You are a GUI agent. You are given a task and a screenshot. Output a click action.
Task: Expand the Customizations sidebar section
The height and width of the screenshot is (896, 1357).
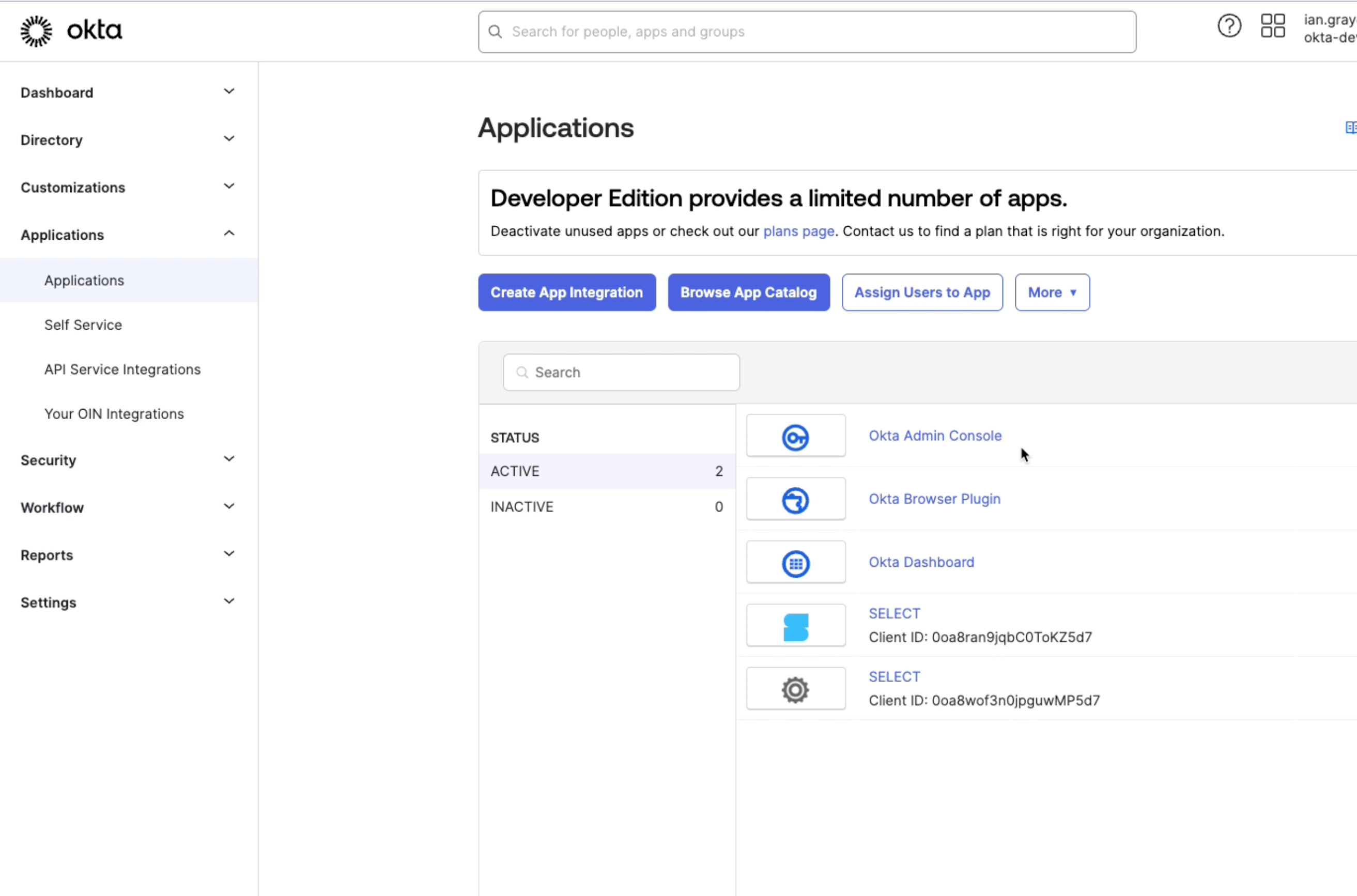click(x=229, y=187)
